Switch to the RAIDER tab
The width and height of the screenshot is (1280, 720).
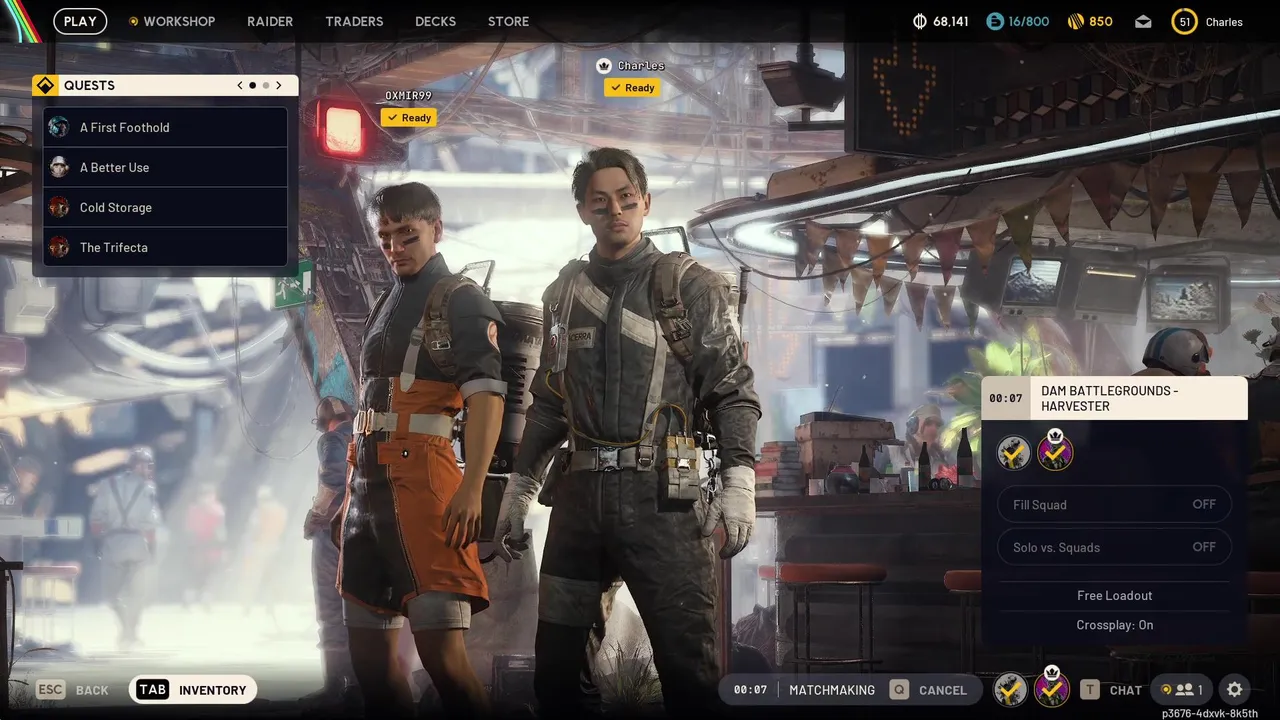(x=270, y=21)
